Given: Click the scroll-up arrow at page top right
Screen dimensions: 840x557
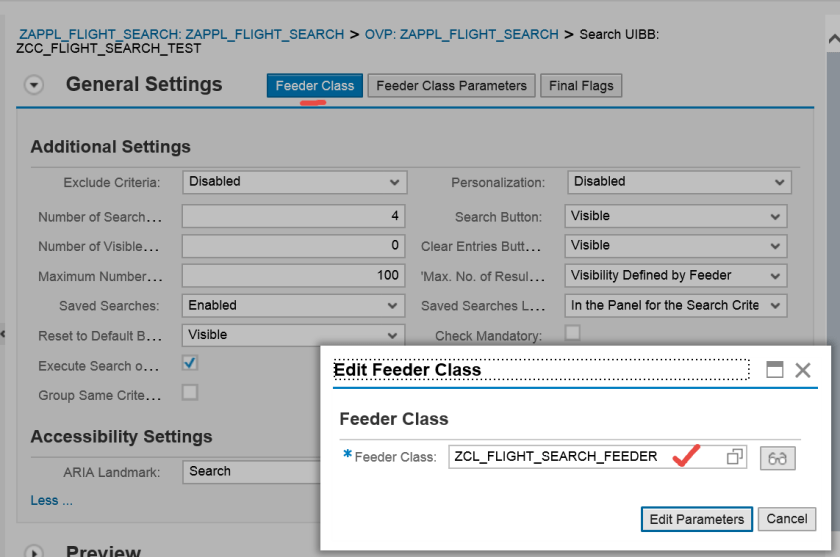Looking at the screenshot, I should click(x=834, y=39).
